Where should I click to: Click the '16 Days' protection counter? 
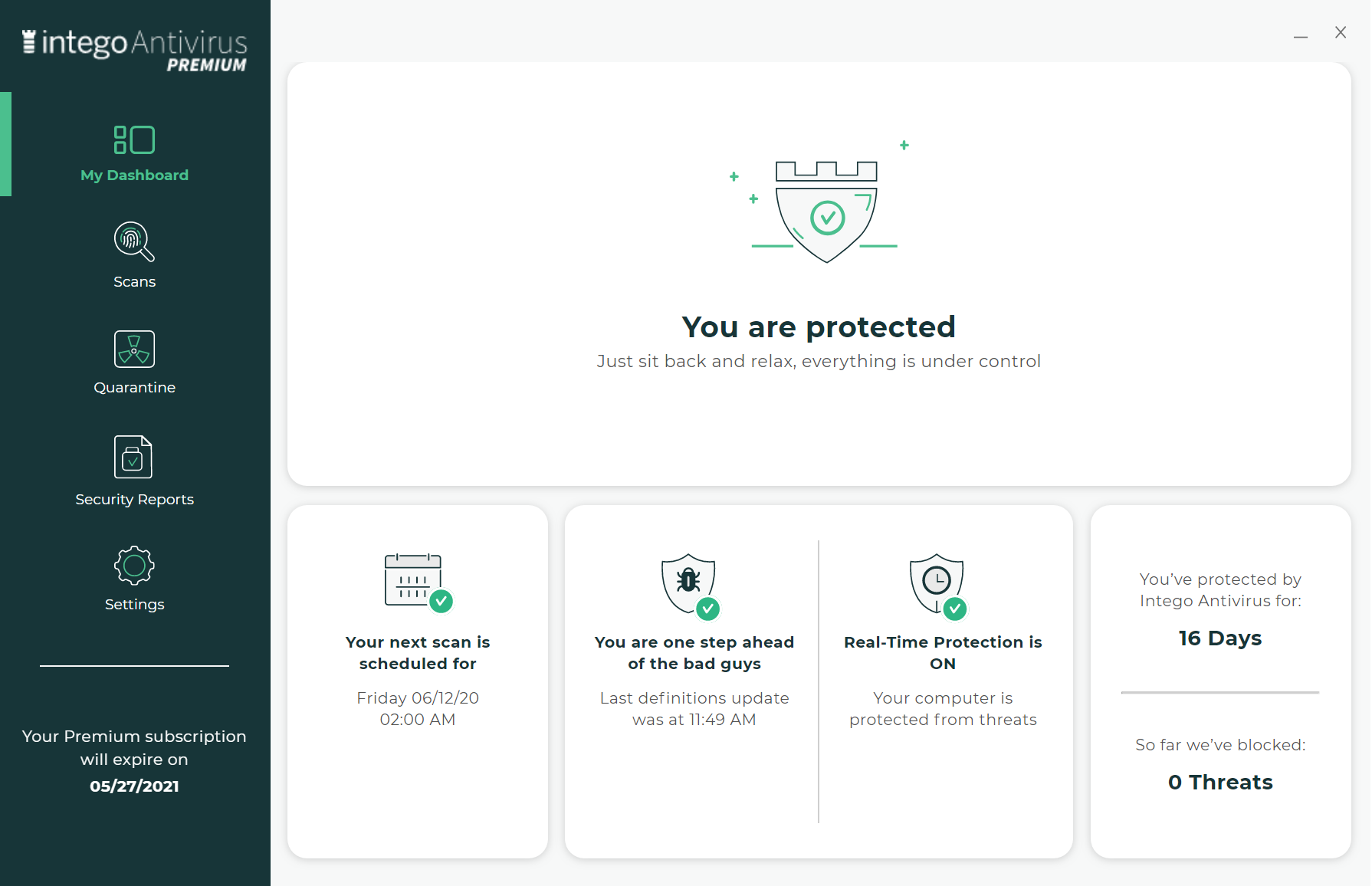click(1220, 638)
